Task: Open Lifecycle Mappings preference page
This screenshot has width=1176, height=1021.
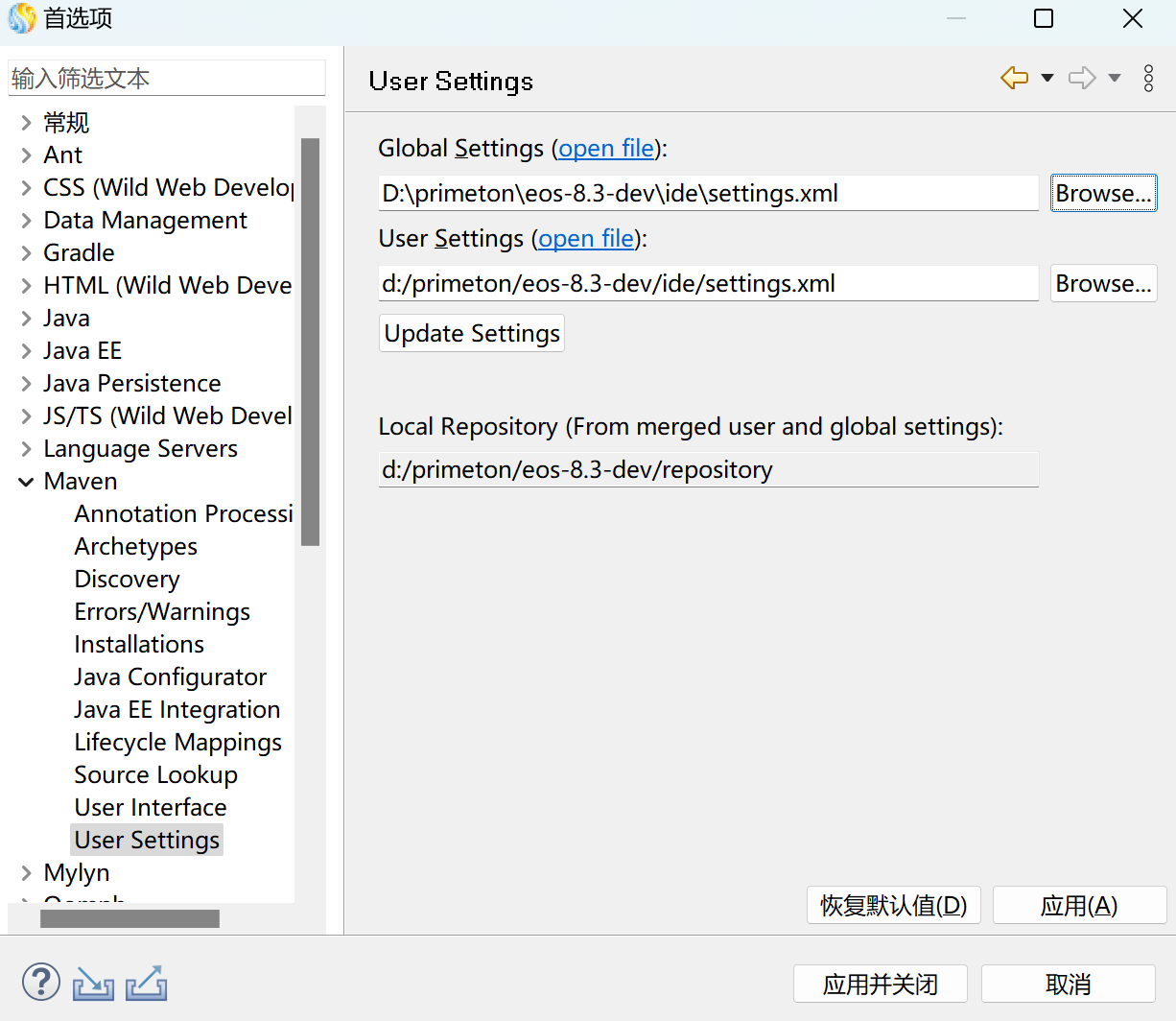Action: pos(178,743)
